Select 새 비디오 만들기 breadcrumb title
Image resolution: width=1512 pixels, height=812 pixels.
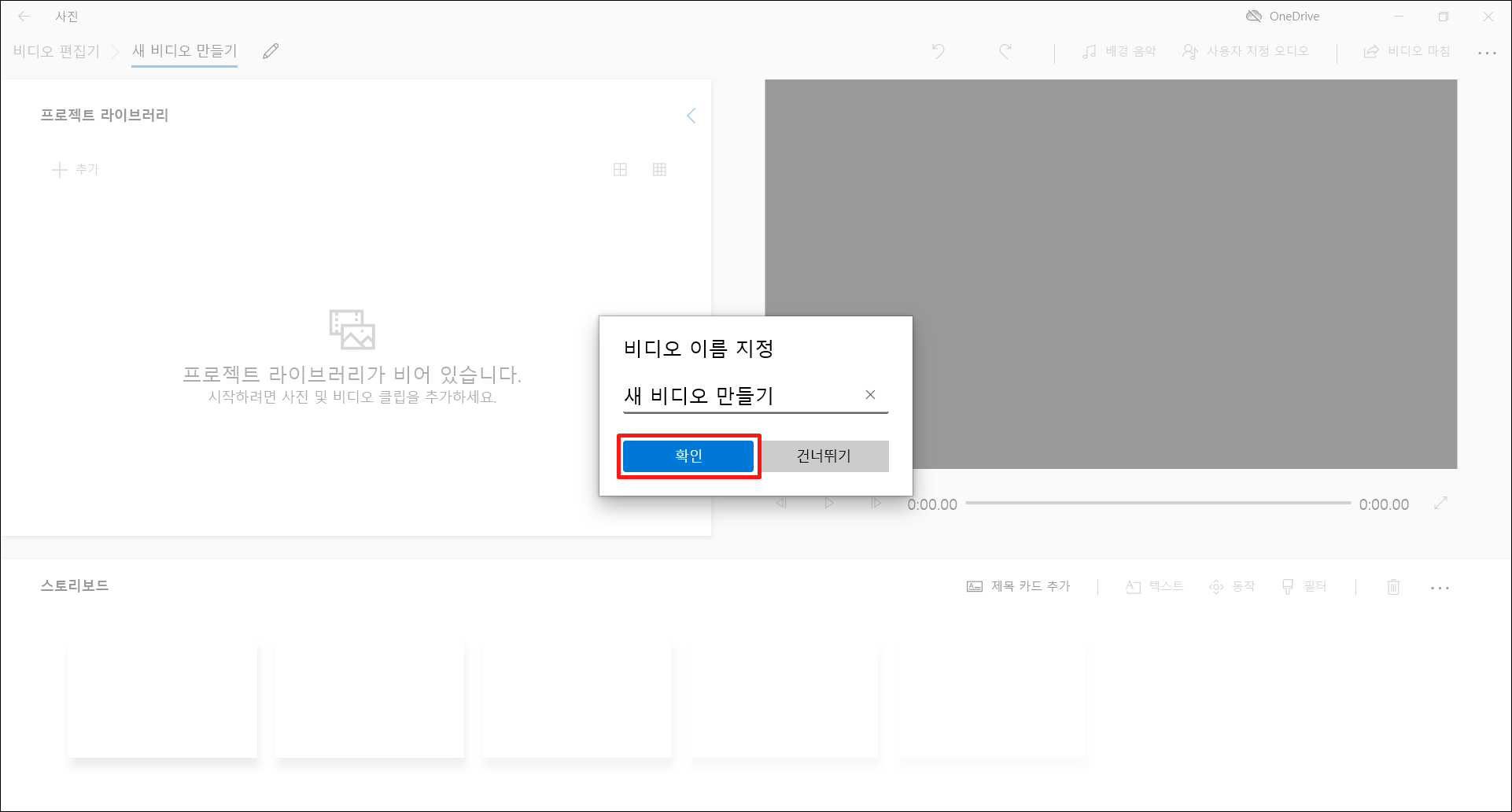[x=184, y=51]
